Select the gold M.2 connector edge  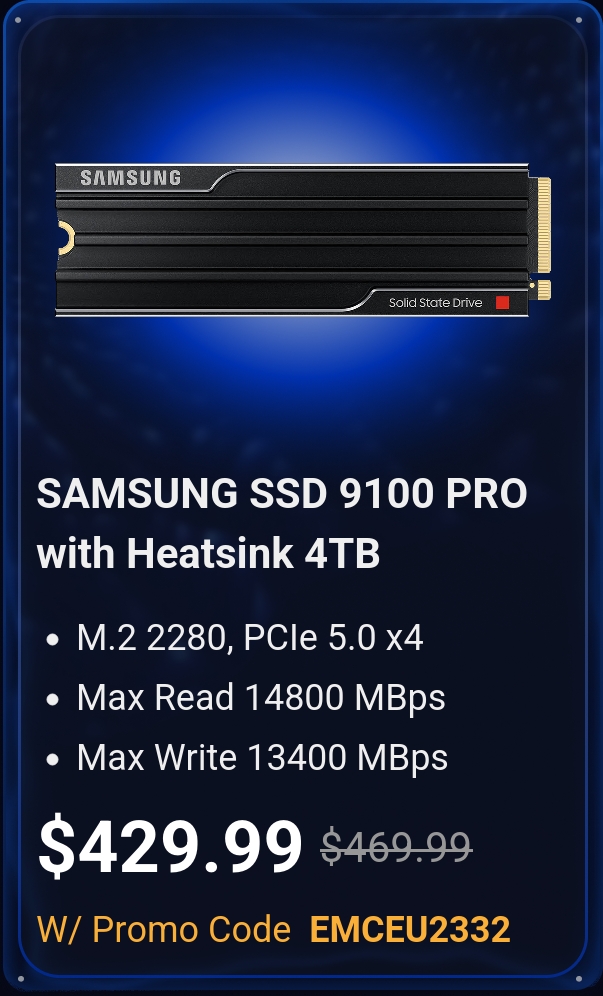543,225
